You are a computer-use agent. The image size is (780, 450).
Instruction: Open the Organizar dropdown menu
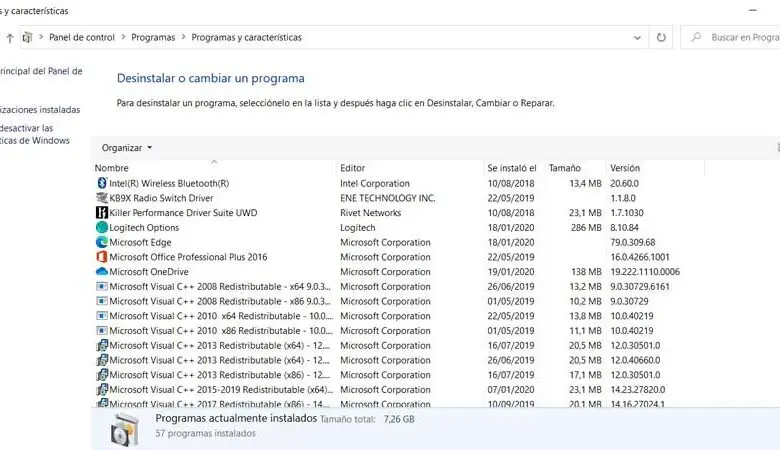tap(127, 147)
